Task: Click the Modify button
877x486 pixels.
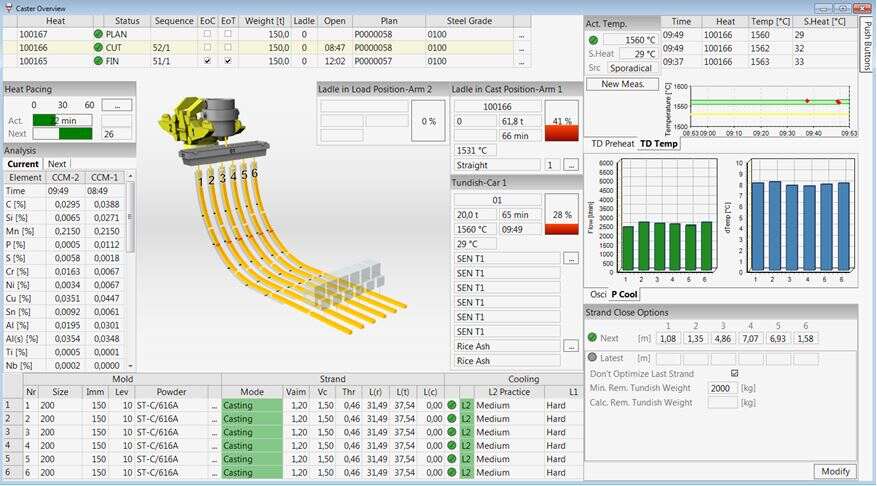Action: [832, 471]
